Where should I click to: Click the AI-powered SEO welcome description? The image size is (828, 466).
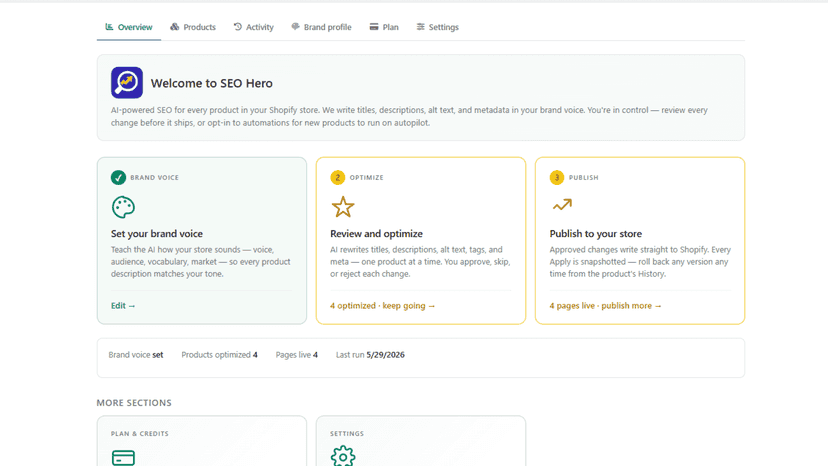pyautogui.click(x=409, y=116)
